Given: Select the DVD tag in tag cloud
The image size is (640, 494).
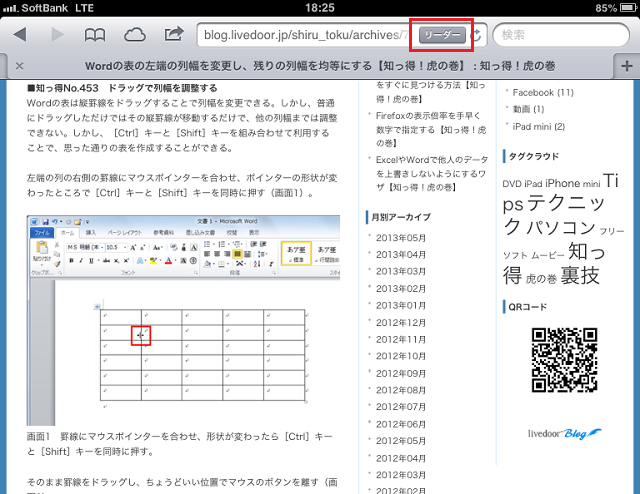Looking at the screenshot, I should pyautogui.click(x=512, y=184).
